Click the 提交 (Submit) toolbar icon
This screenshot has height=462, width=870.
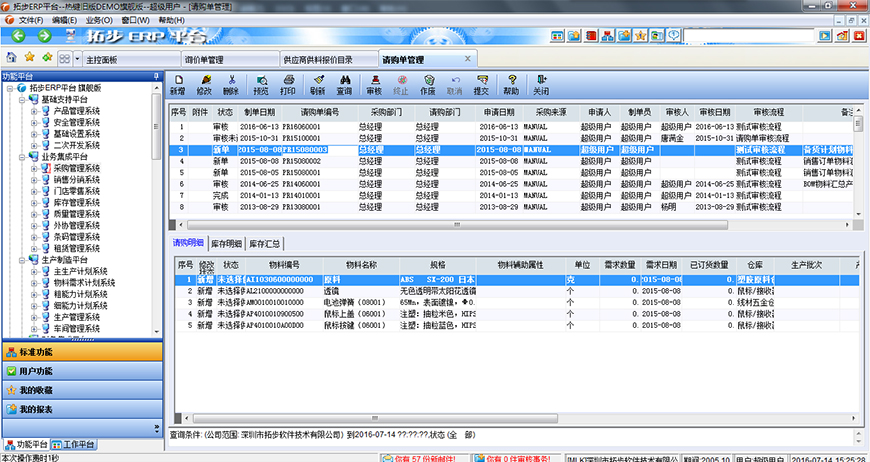click(x=482, y=84)
